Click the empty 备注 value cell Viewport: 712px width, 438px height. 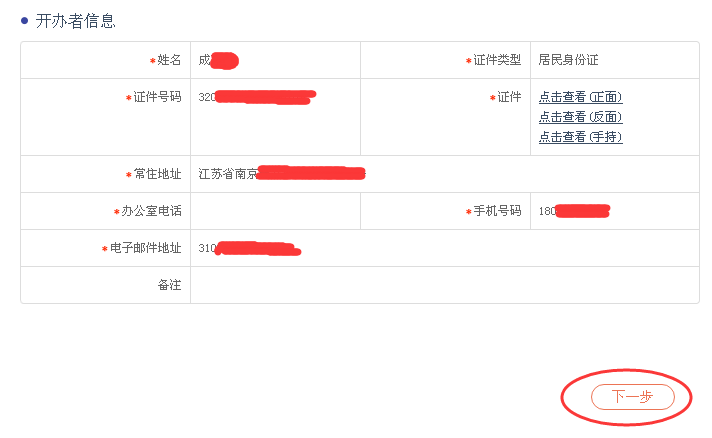click(444, 285)
